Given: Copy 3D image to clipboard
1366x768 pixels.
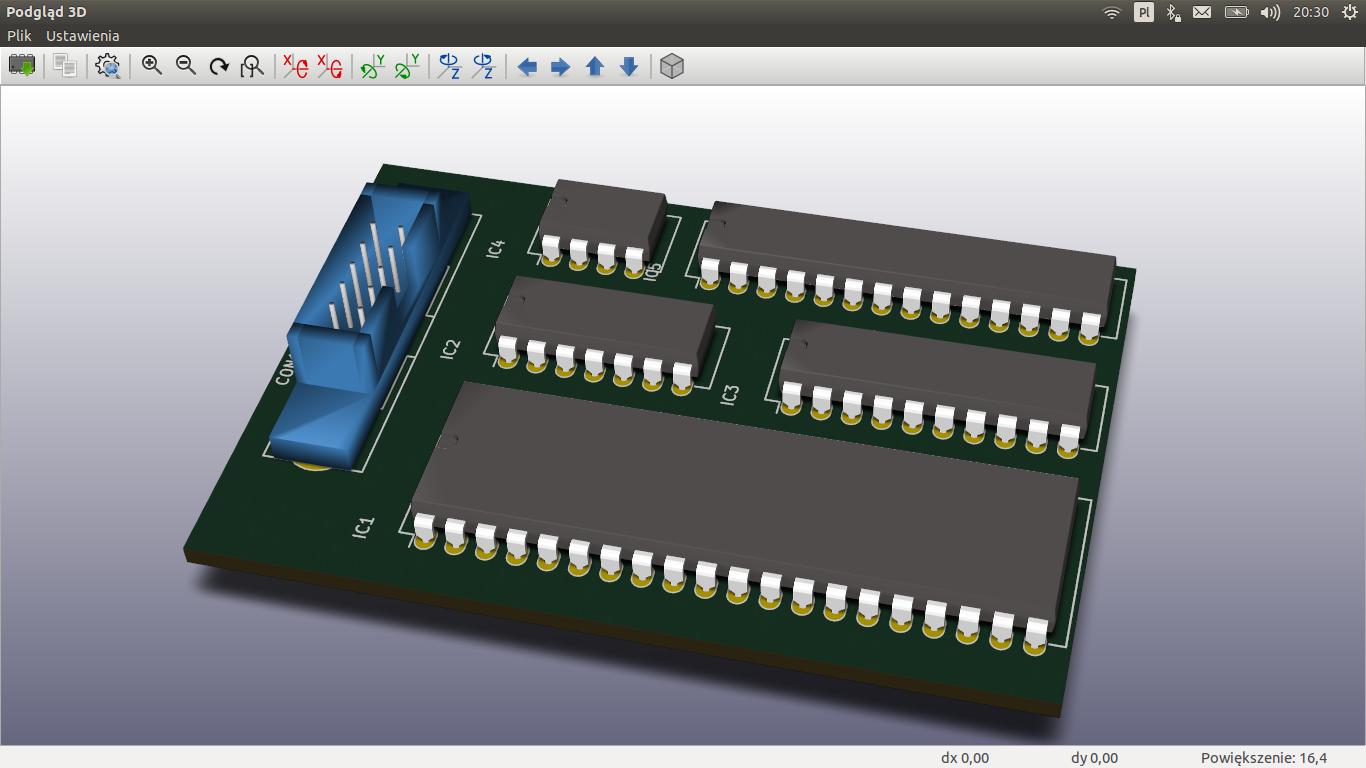Looking at the screenshot, I should [x=66, y=67].
